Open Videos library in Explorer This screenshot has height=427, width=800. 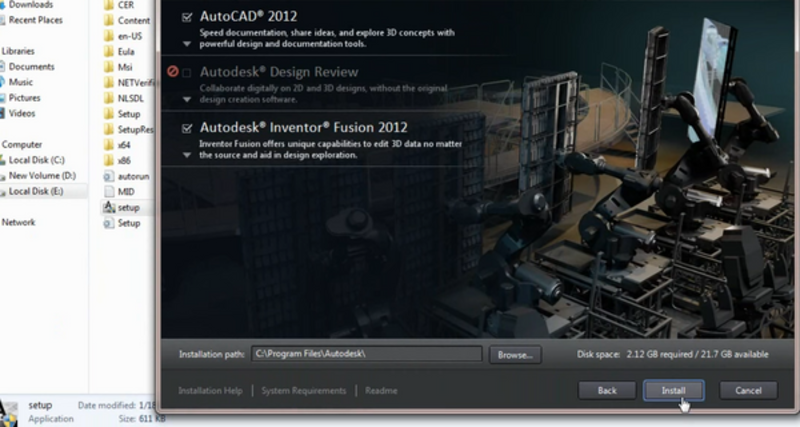[x=22, y=113]
